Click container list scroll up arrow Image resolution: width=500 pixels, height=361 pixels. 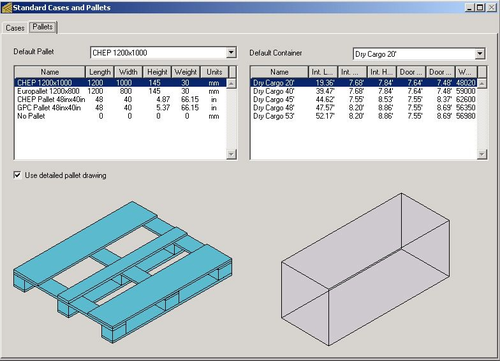(482, 83)
